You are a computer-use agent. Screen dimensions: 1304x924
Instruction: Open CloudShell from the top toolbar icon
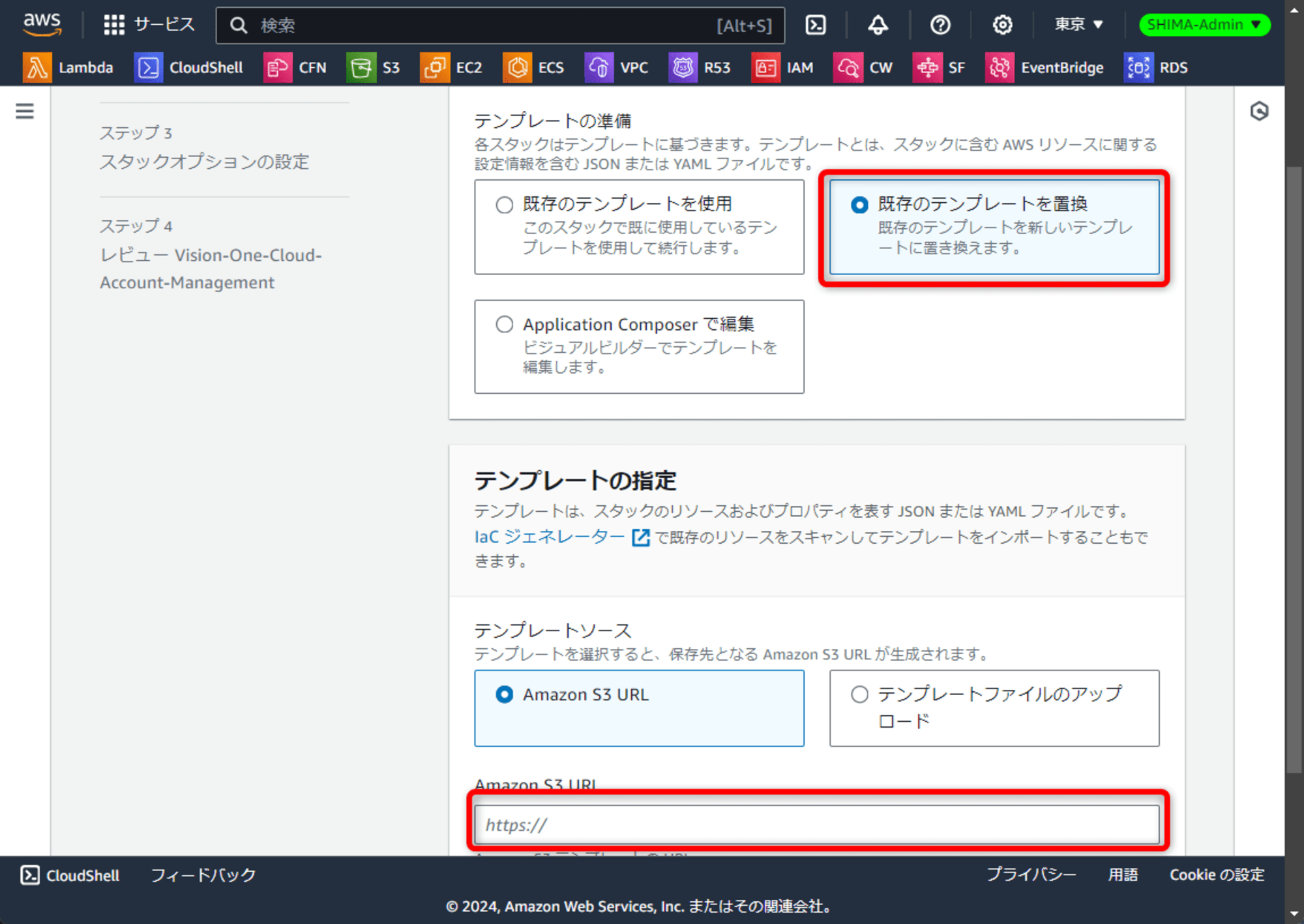[816, 25]
